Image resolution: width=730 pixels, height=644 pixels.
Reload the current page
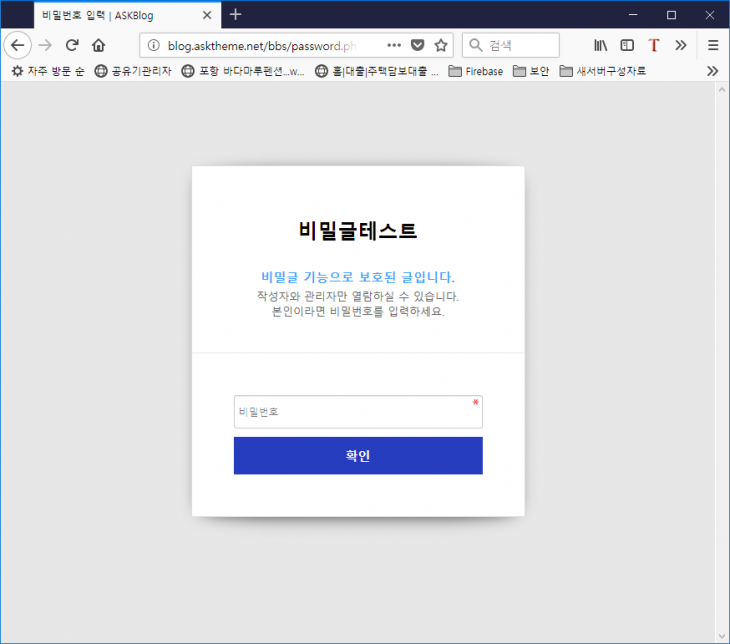click(x=72, y=45)
